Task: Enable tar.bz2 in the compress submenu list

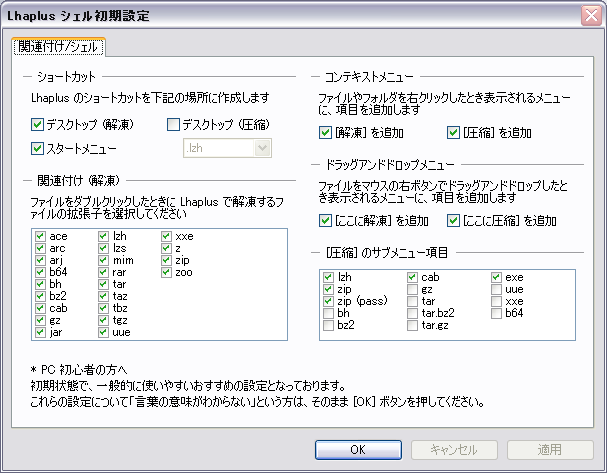Action: 412,313
